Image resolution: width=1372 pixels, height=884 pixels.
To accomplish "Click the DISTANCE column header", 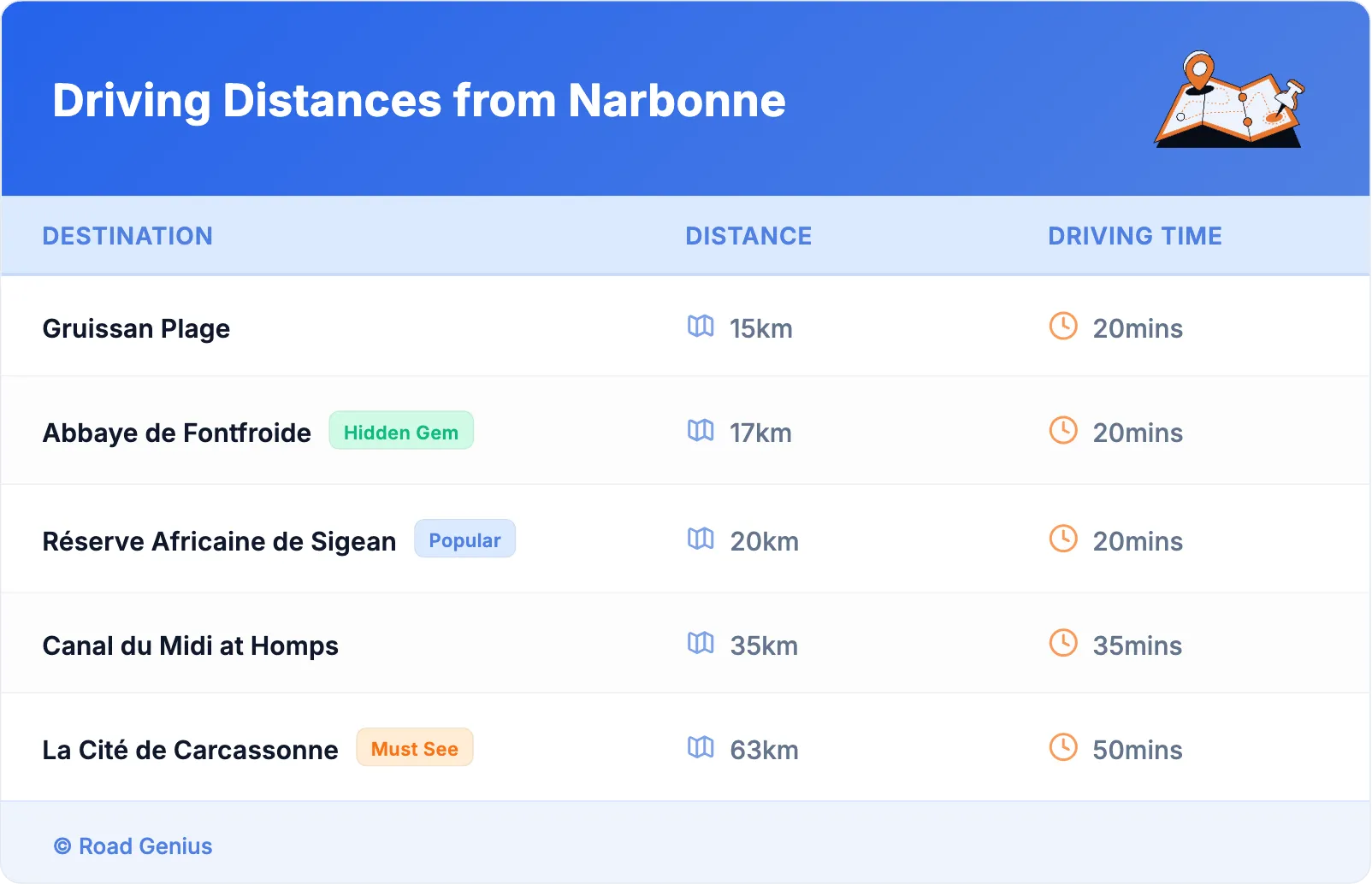I will click(x=748, y=236).
